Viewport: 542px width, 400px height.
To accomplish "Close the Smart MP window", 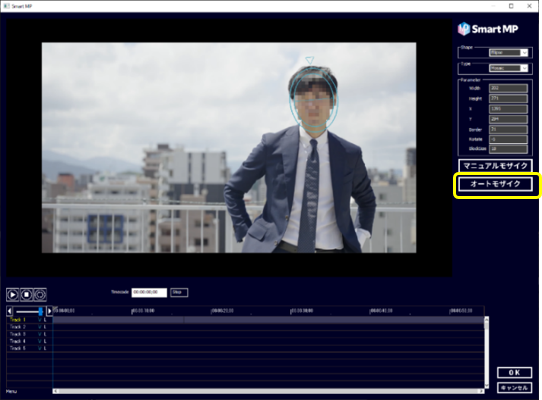I will [529, 6].
